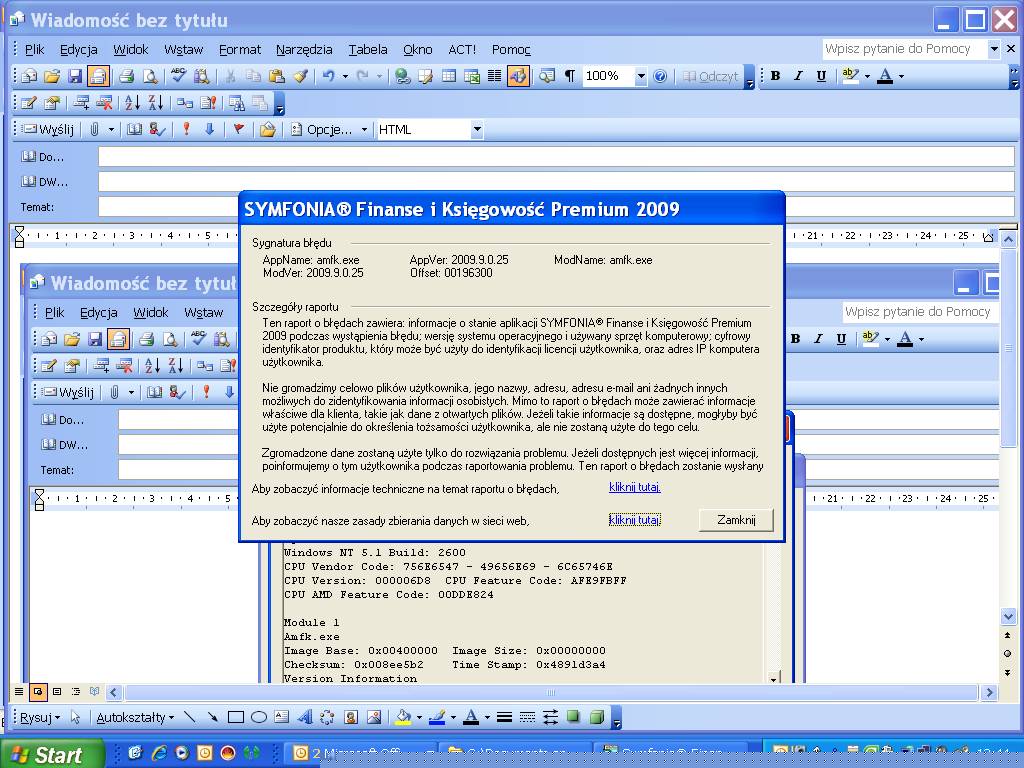Open the help question box dropdown arrow

coord(994,49)
